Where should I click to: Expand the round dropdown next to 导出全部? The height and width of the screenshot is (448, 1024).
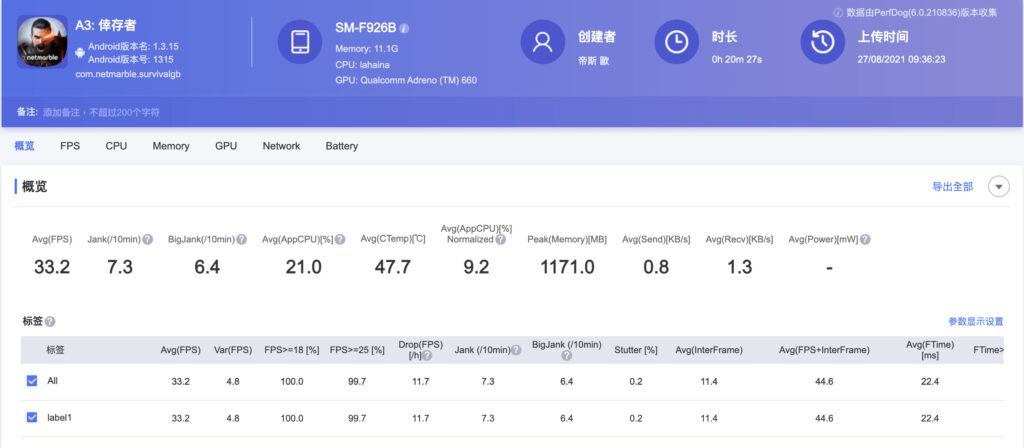click(x=999, y=187)
